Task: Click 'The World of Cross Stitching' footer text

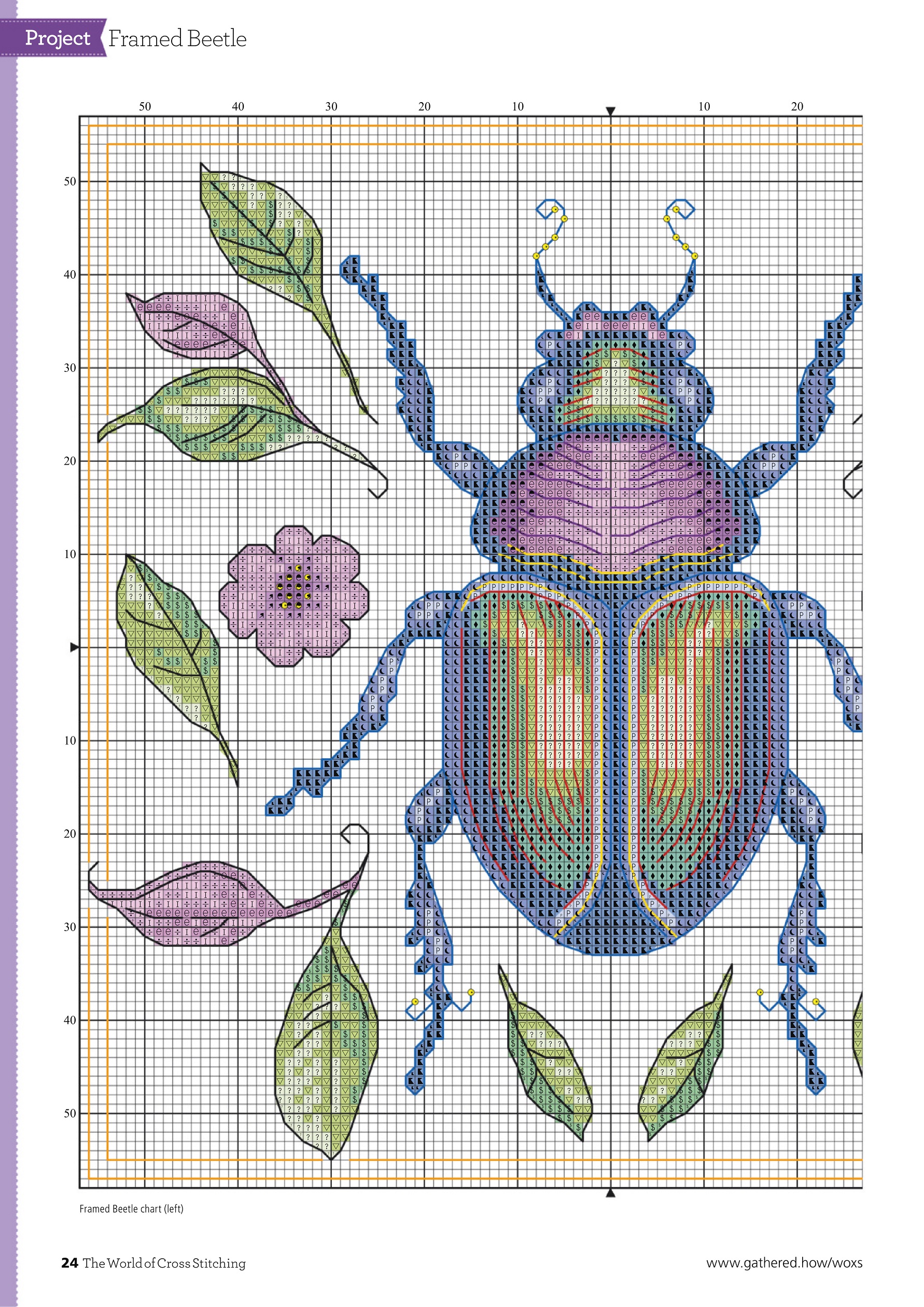Action: click(164, 1263)
